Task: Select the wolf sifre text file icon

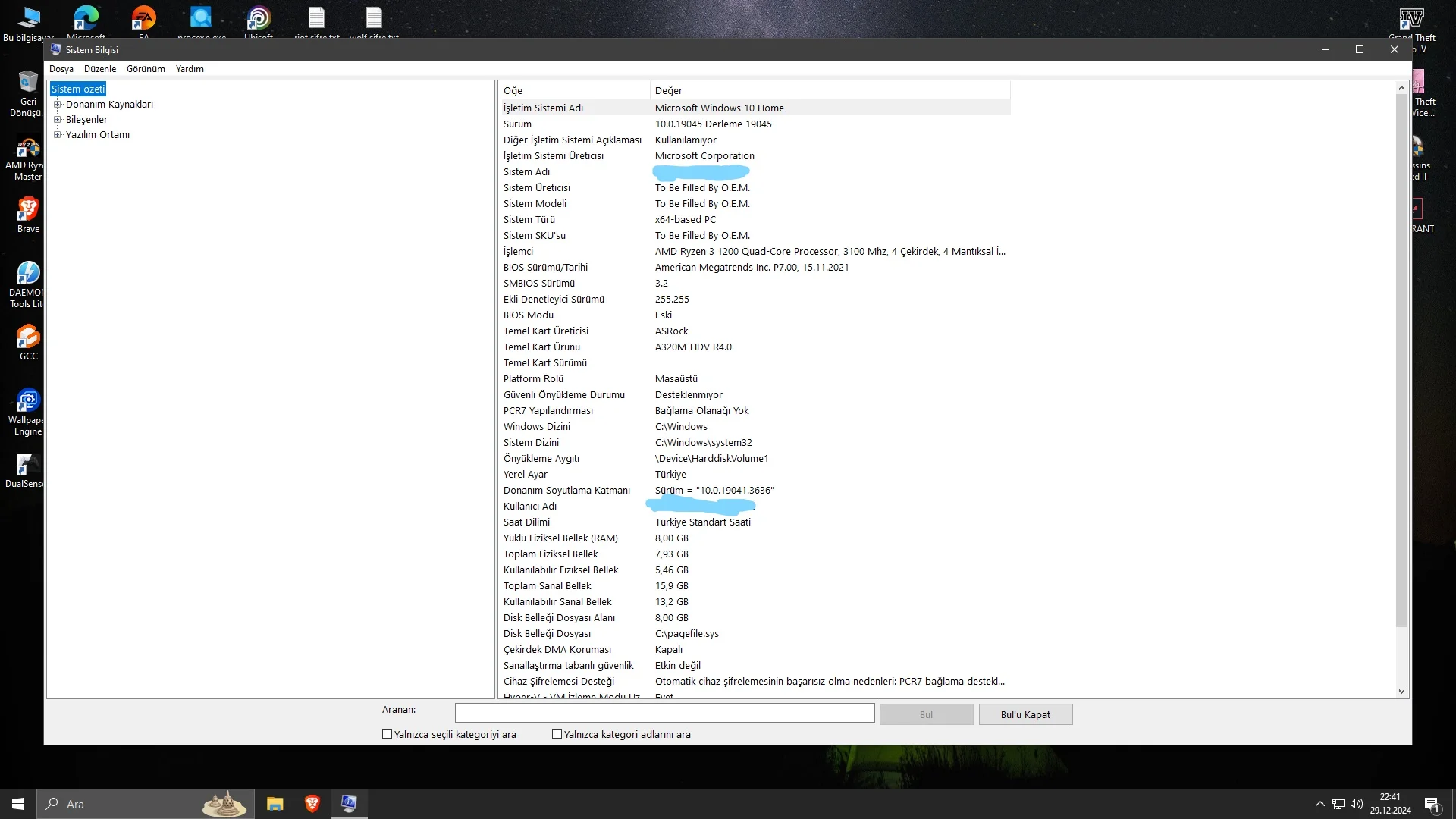Action: point(374,21)
